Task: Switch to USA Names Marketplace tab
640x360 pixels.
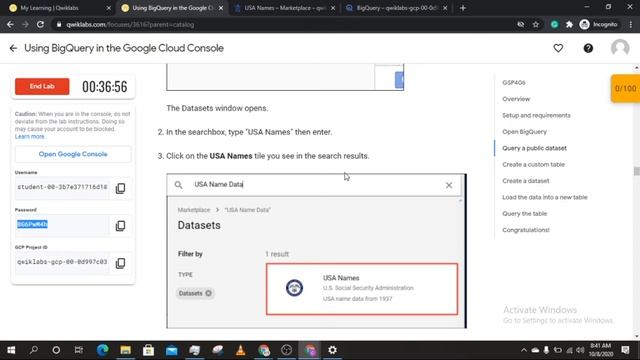Action: pos(284,8)
